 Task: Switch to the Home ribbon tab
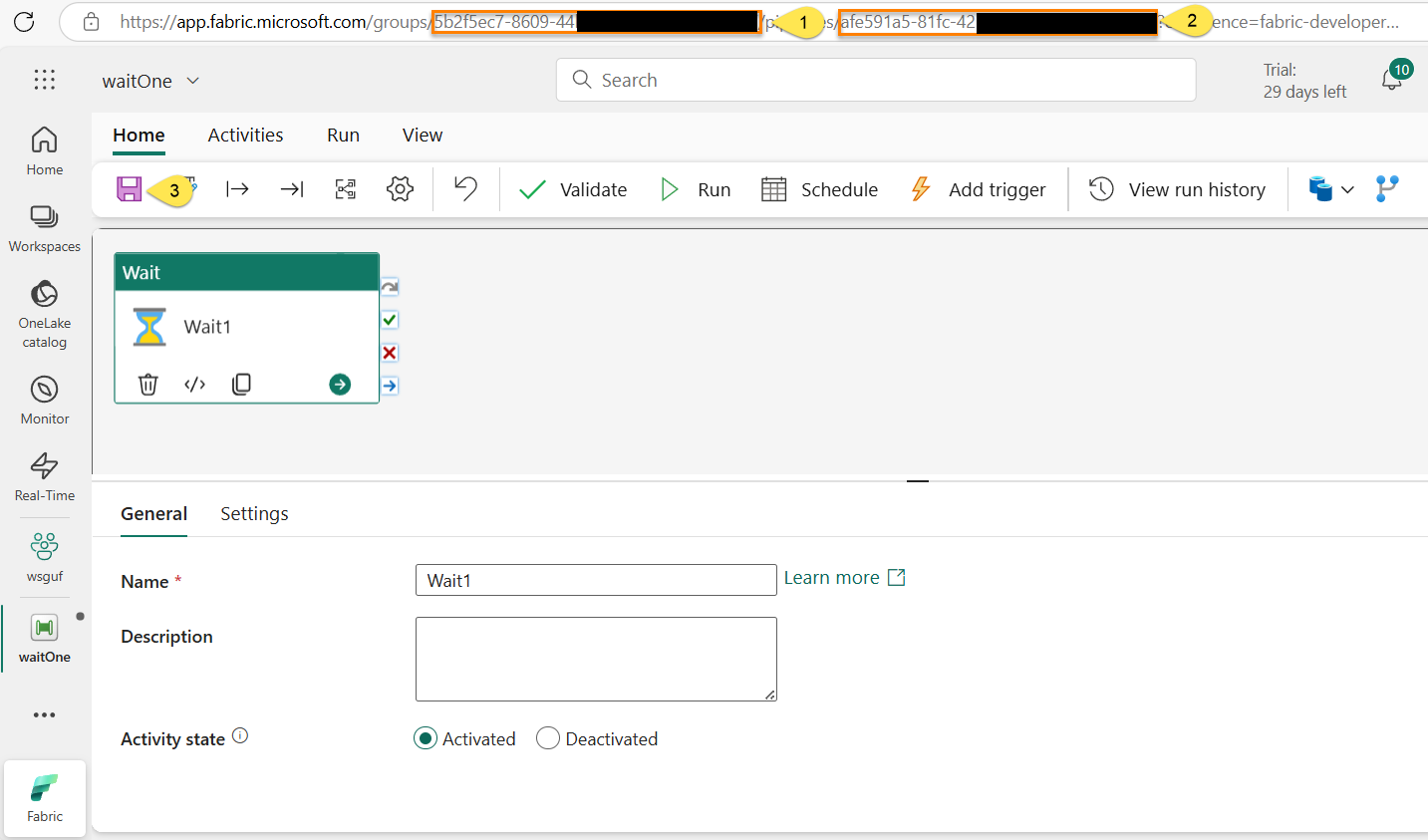[x=139, y=136]
